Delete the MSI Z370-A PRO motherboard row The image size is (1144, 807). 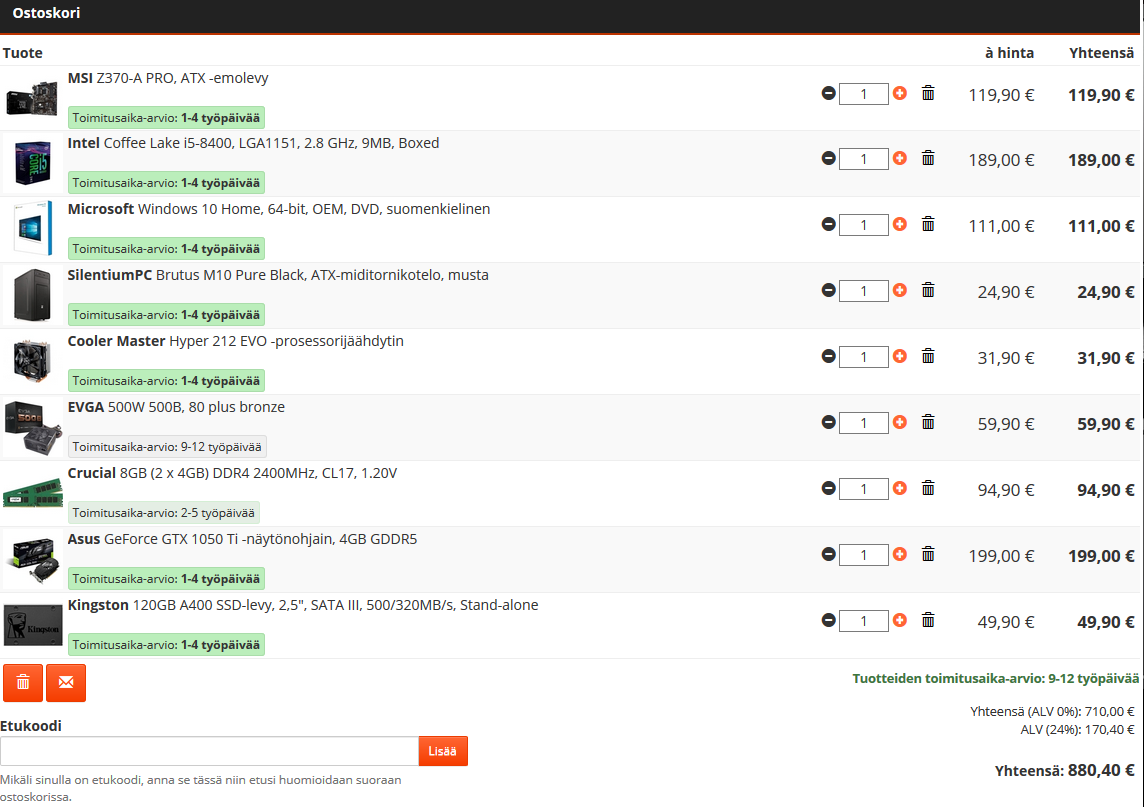point(928,93)
